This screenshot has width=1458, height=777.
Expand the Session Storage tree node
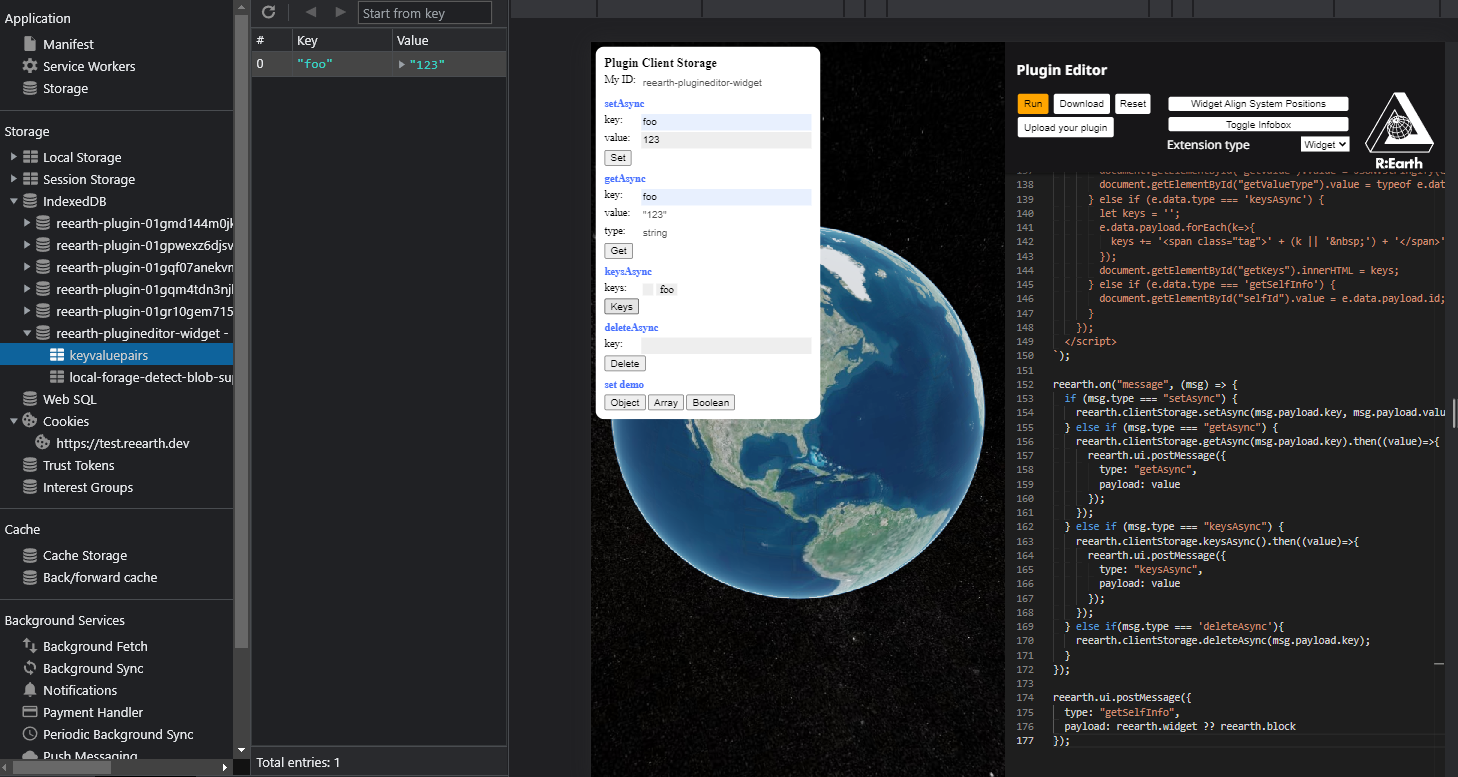point(14,179)
